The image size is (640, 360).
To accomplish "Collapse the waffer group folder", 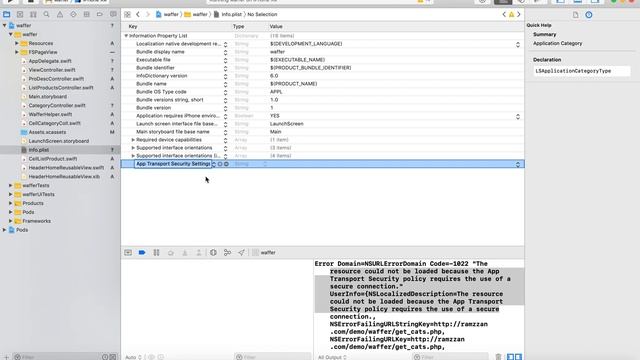I will (11, 34).
